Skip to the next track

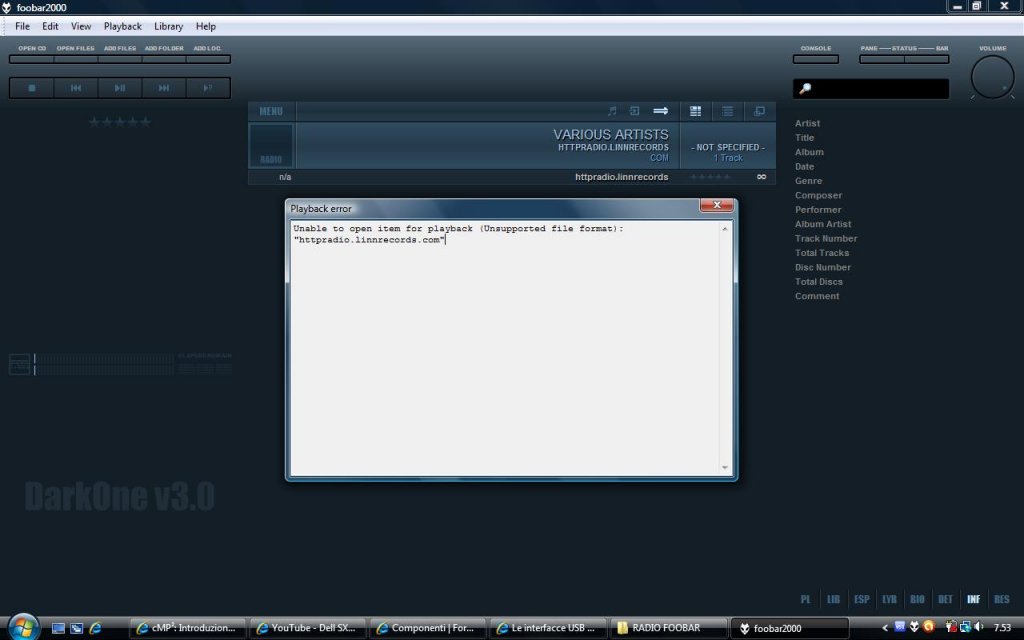[164, 88]
